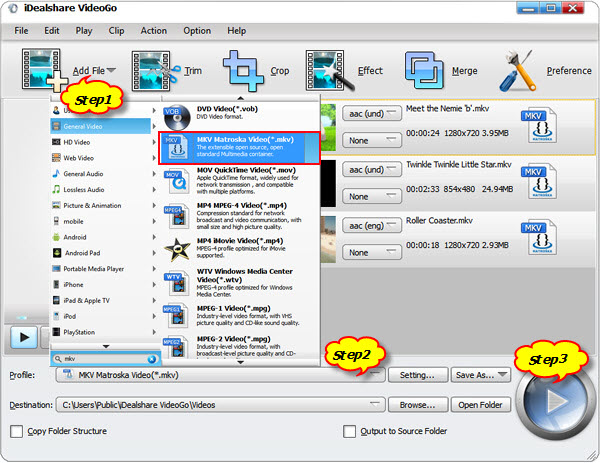
Task: Choose the WTV Windows Media Center icon
Action: [x=176, y=282]
